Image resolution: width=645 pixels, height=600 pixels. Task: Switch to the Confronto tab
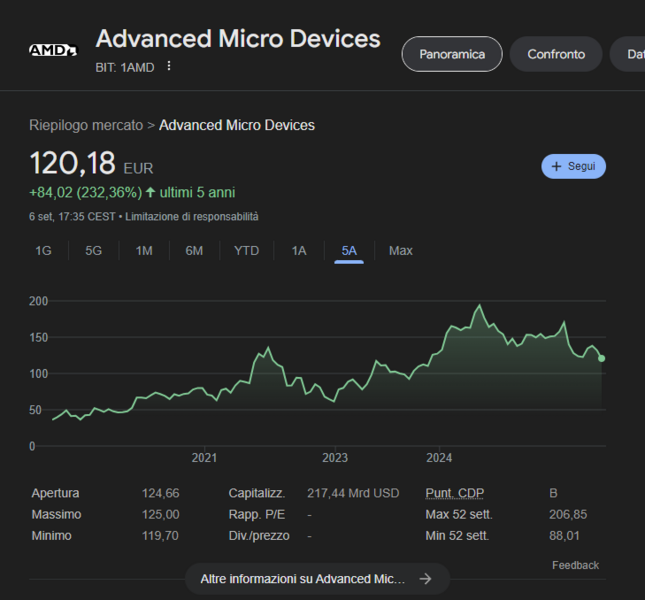(x=556, y=54)
